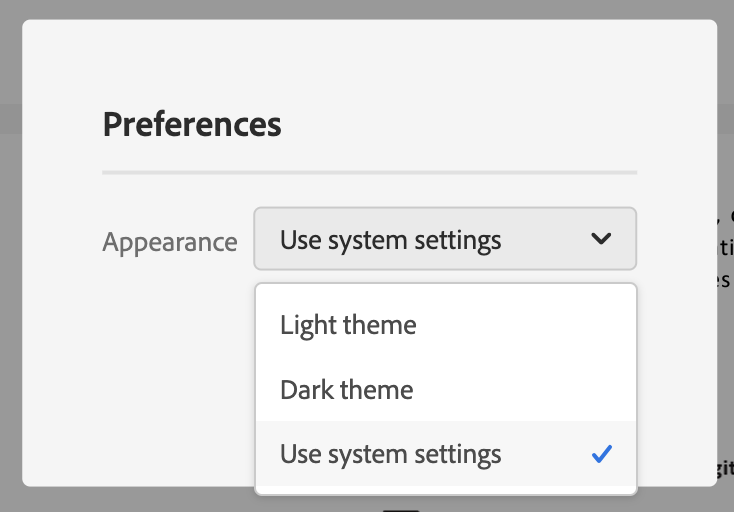The image size is (734, 512).
Task: Click the horizontal divider under Preferences
Action: [x=369, y=173]
